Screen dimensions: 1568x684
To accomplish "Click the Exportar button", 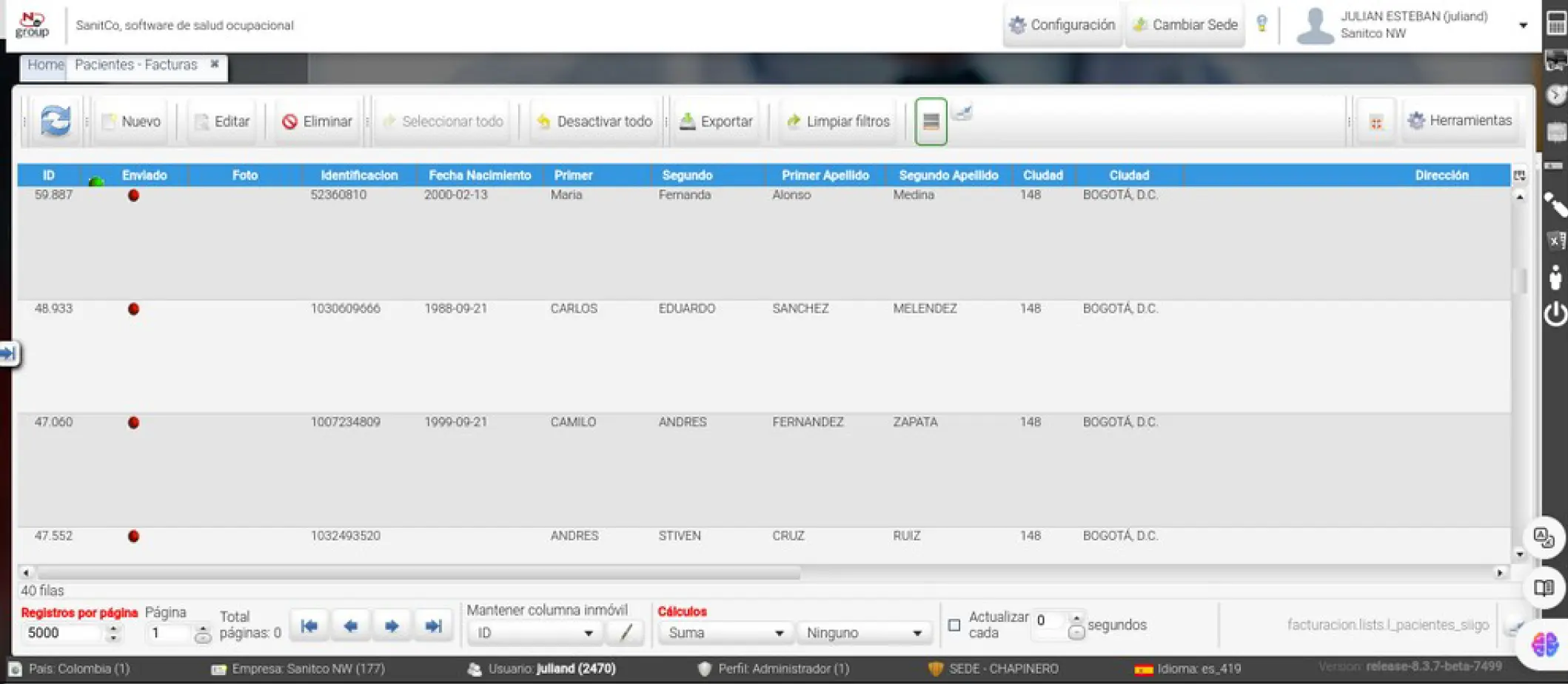I will (716, 121).
